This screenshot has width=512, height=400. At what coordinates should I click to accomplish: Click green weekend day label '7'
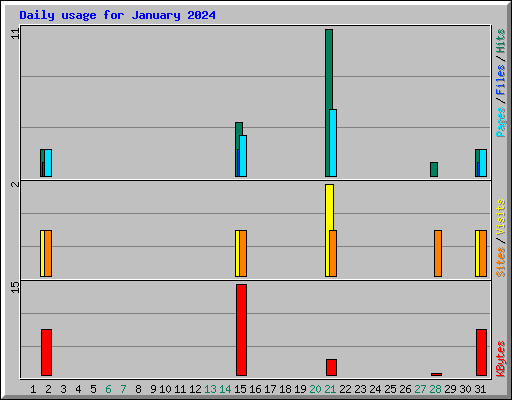[123, 389]
